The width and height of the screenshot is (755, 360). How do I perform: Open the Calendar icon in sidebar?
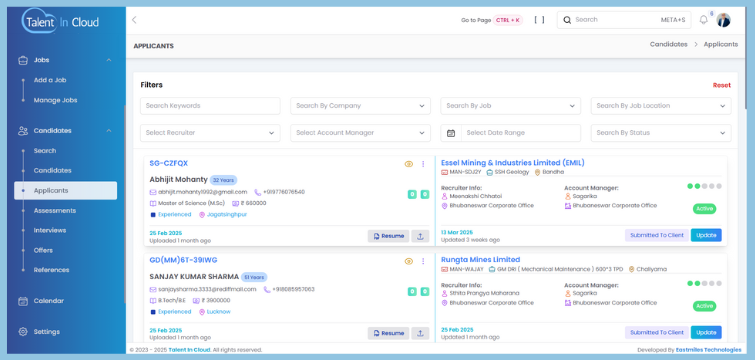pos(23,301)
